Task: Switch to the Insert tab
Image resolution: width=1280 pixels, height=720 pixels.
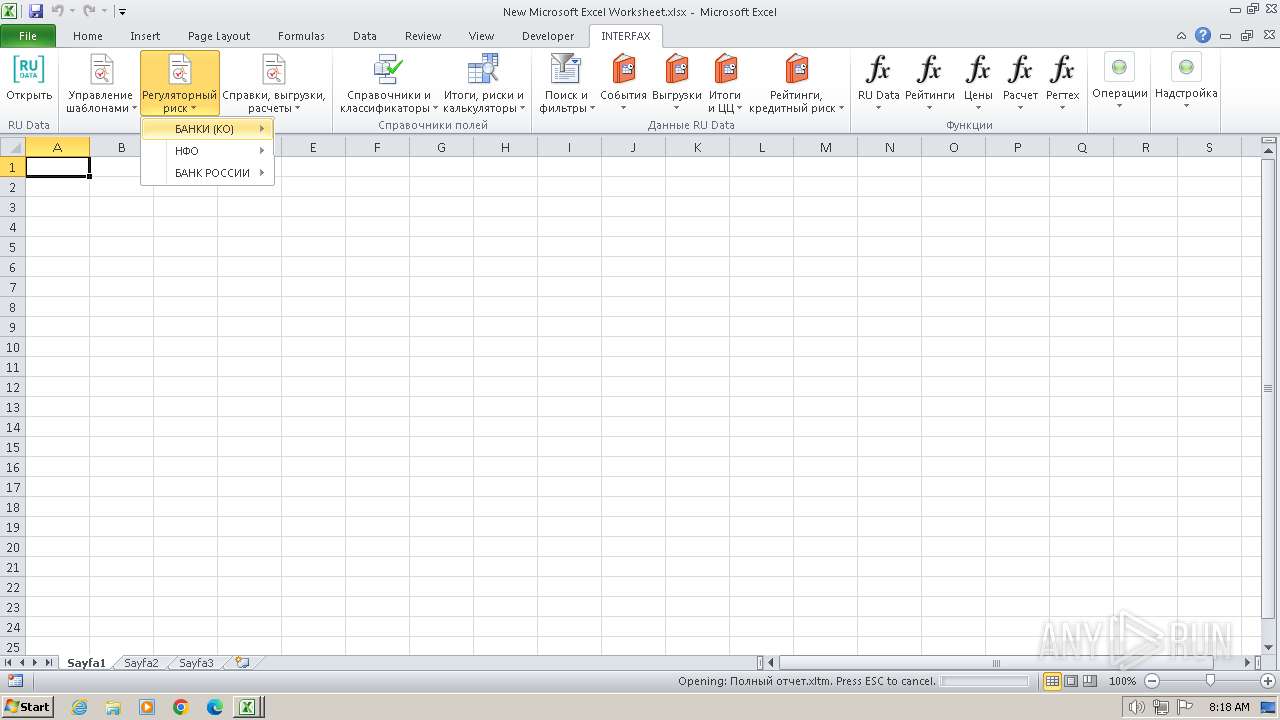Action: tap(145, 36)
